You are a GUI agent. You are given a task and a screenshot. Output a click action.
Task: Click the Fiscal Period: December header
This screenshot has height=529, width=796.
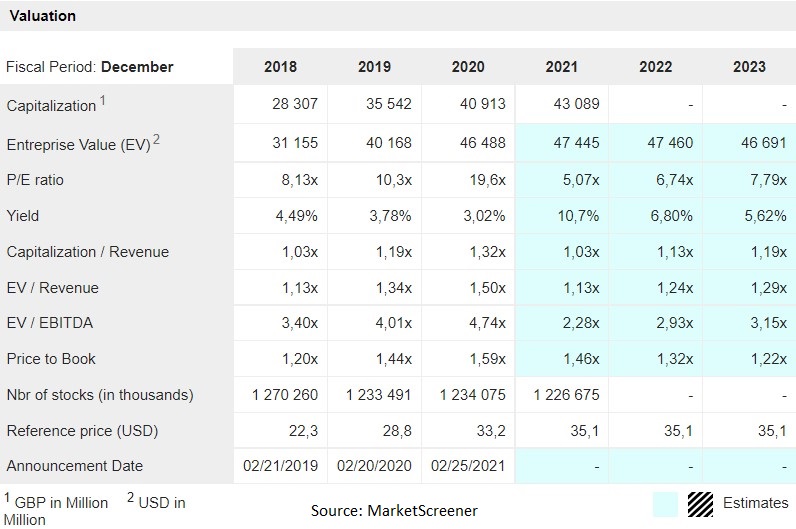(x=89, y=67)
